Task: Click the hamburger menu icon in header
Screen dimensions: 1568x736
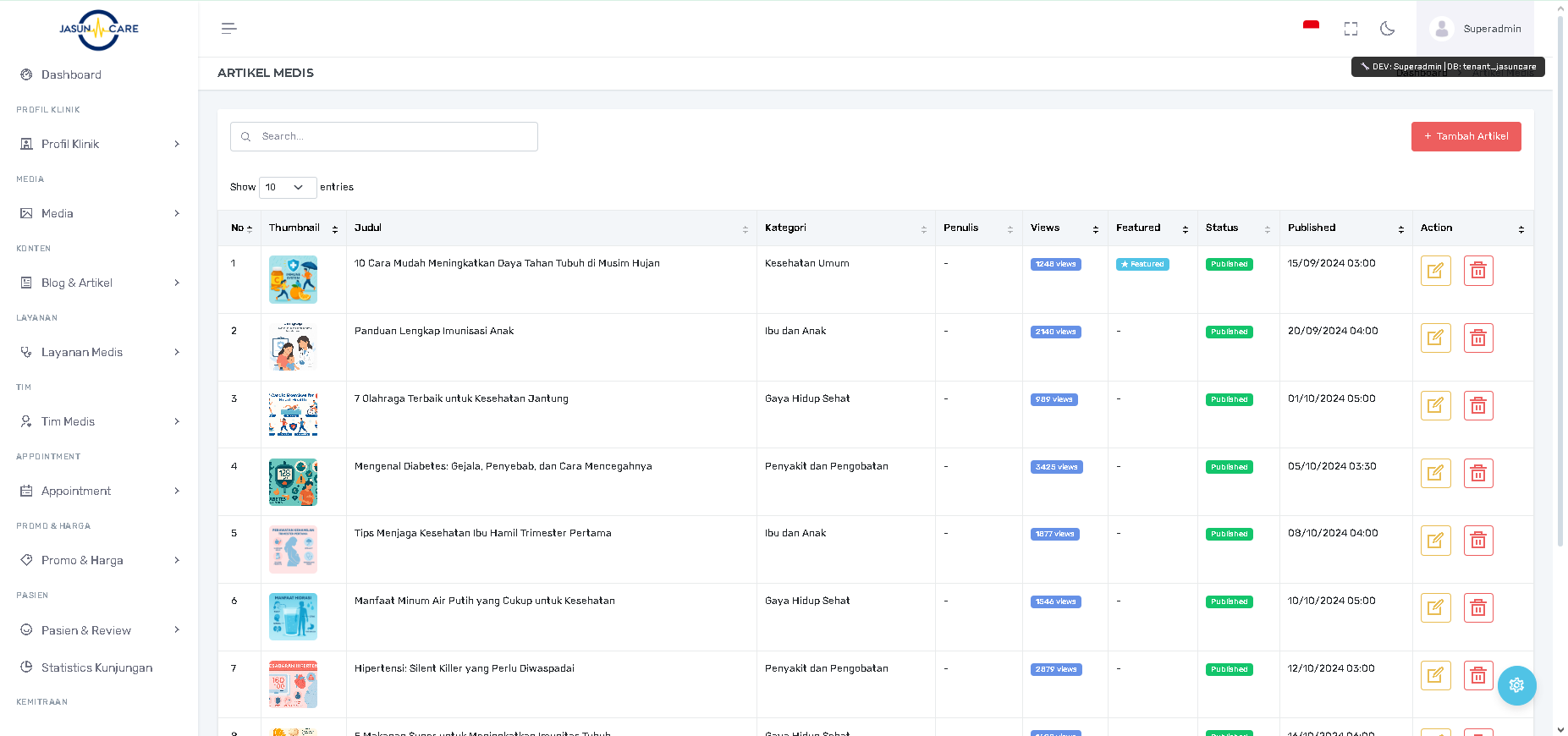Action: coord(228,29)
